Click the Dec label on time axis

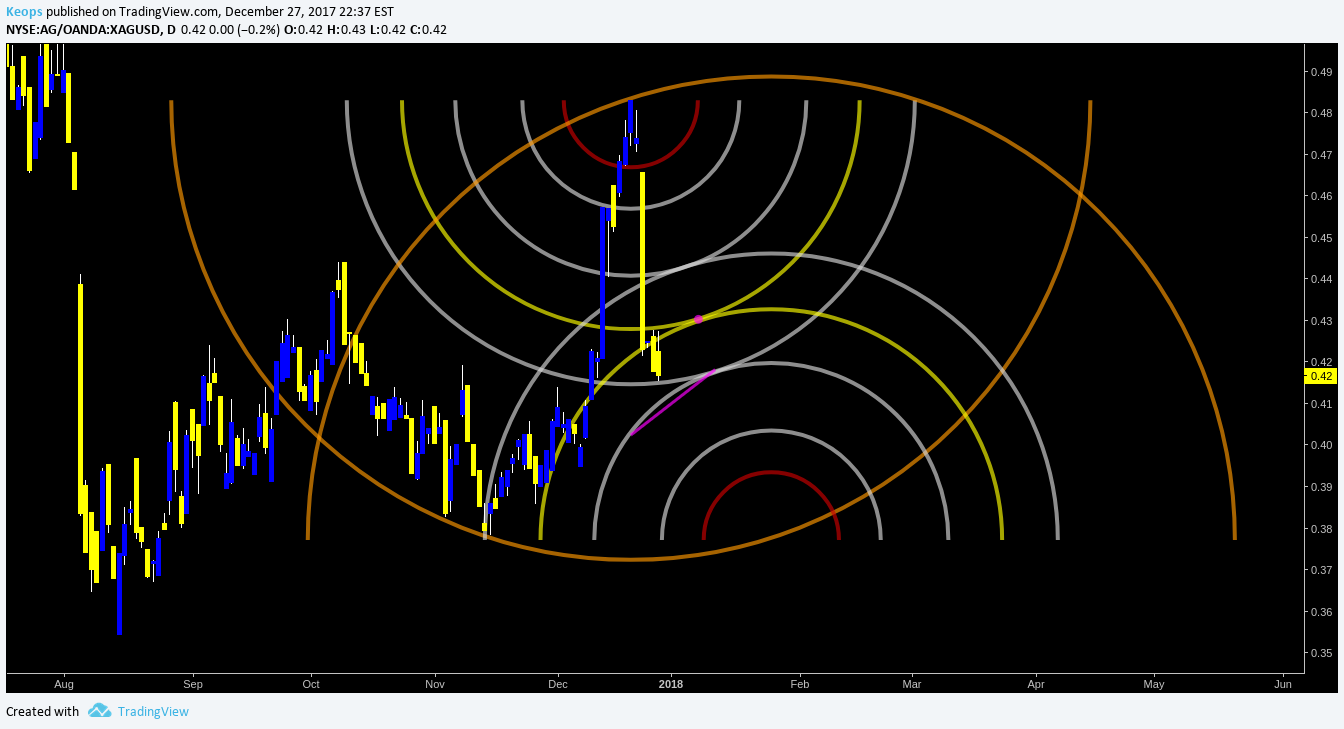coord(557,685)
